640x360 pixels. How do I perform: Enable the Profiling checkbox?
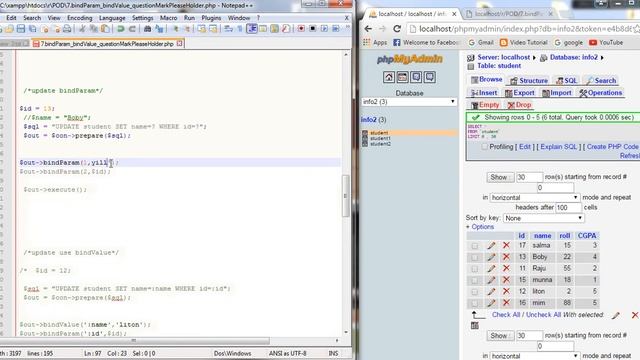[x=484, y=147]
